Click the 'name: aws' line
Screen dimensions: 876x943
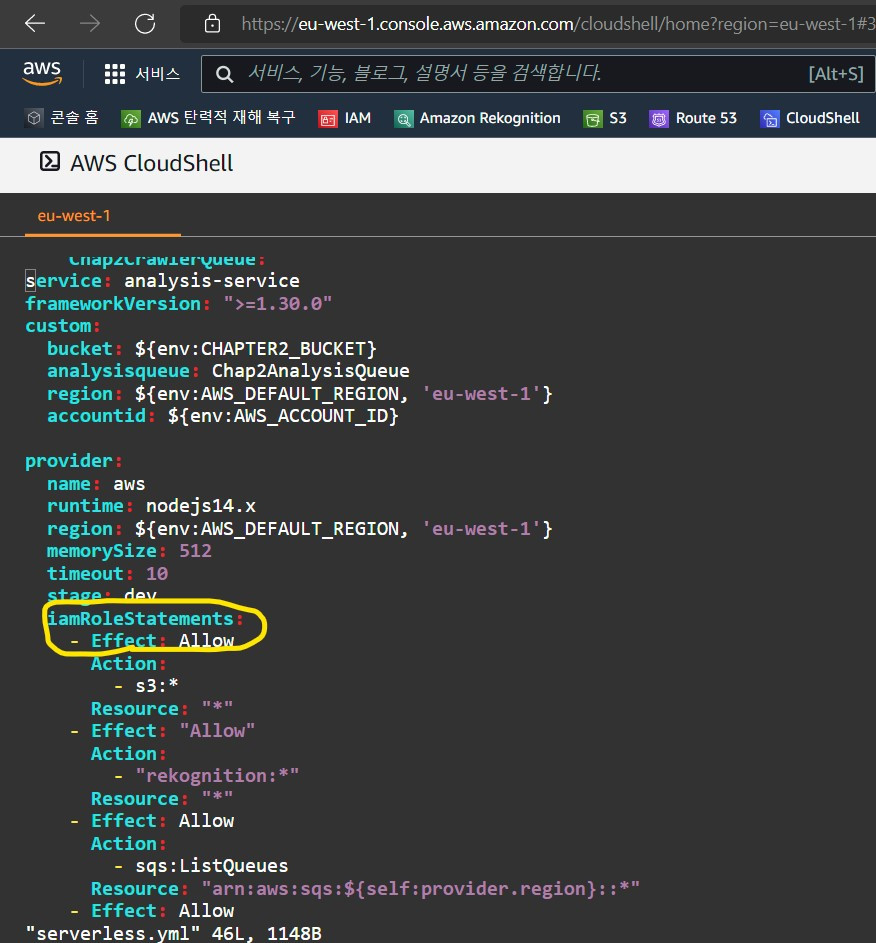[96, 484]
